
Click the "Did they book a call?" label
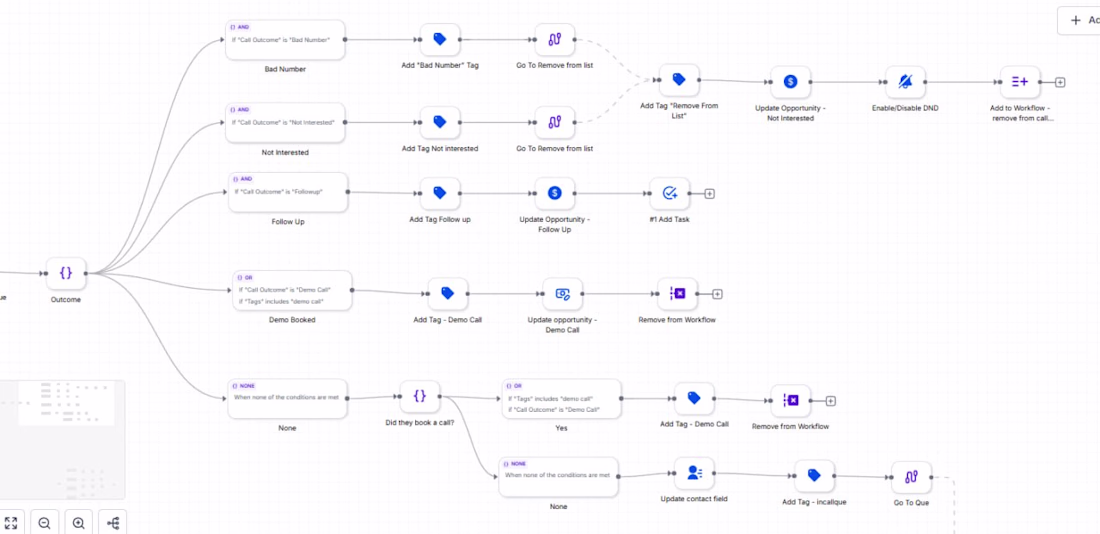click(x=420, y=422)
